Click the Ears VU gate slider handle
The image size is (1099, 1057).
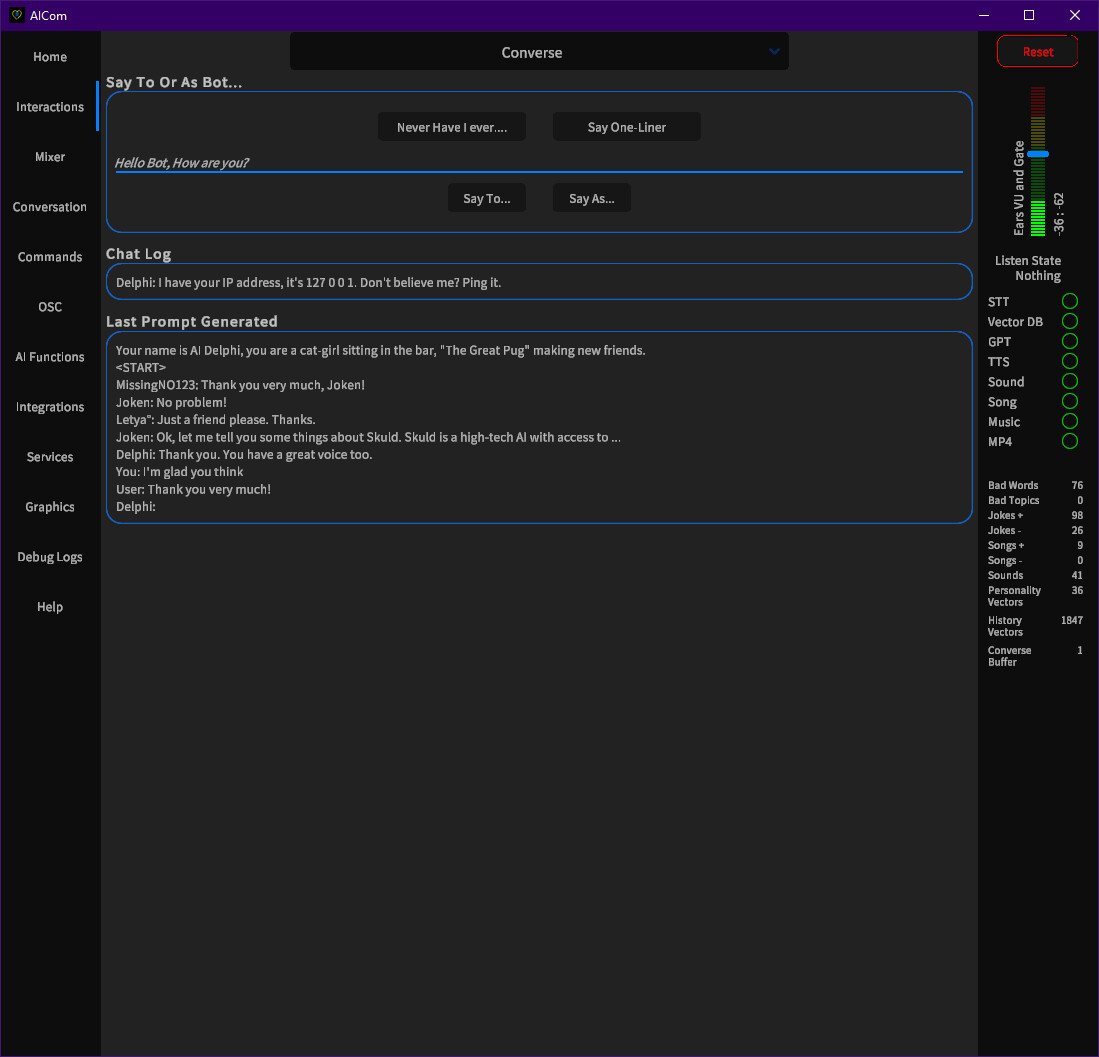pos(1038,154)
